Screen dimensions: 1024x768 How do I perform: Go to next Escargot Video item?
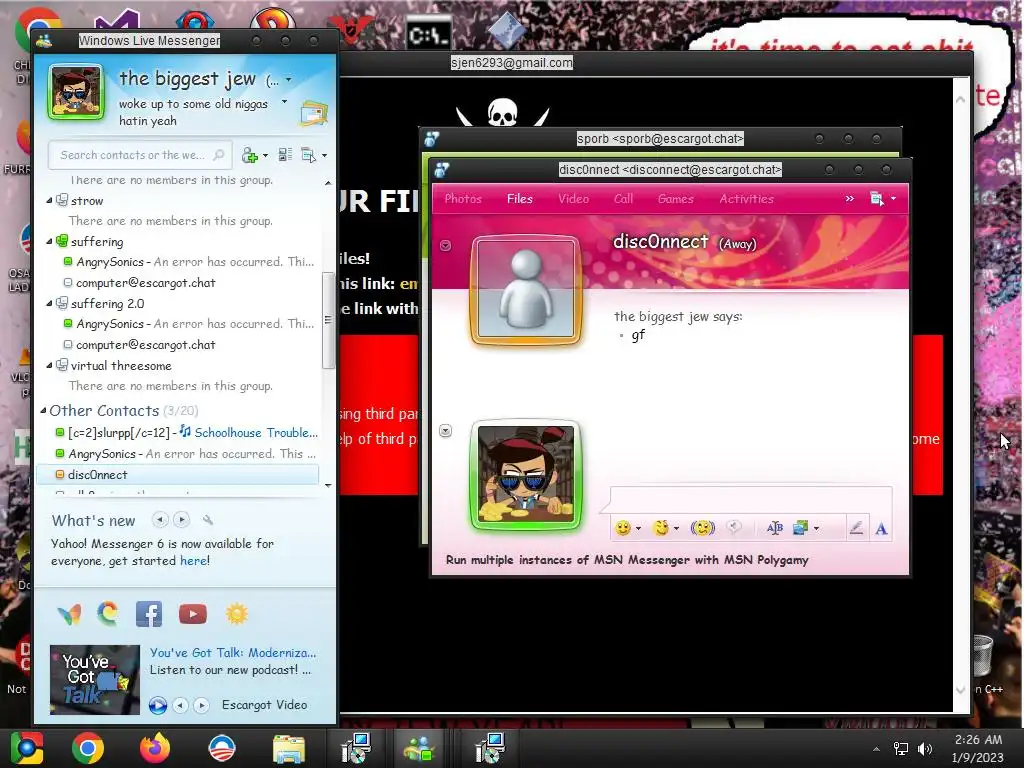(x=202, y=705)
